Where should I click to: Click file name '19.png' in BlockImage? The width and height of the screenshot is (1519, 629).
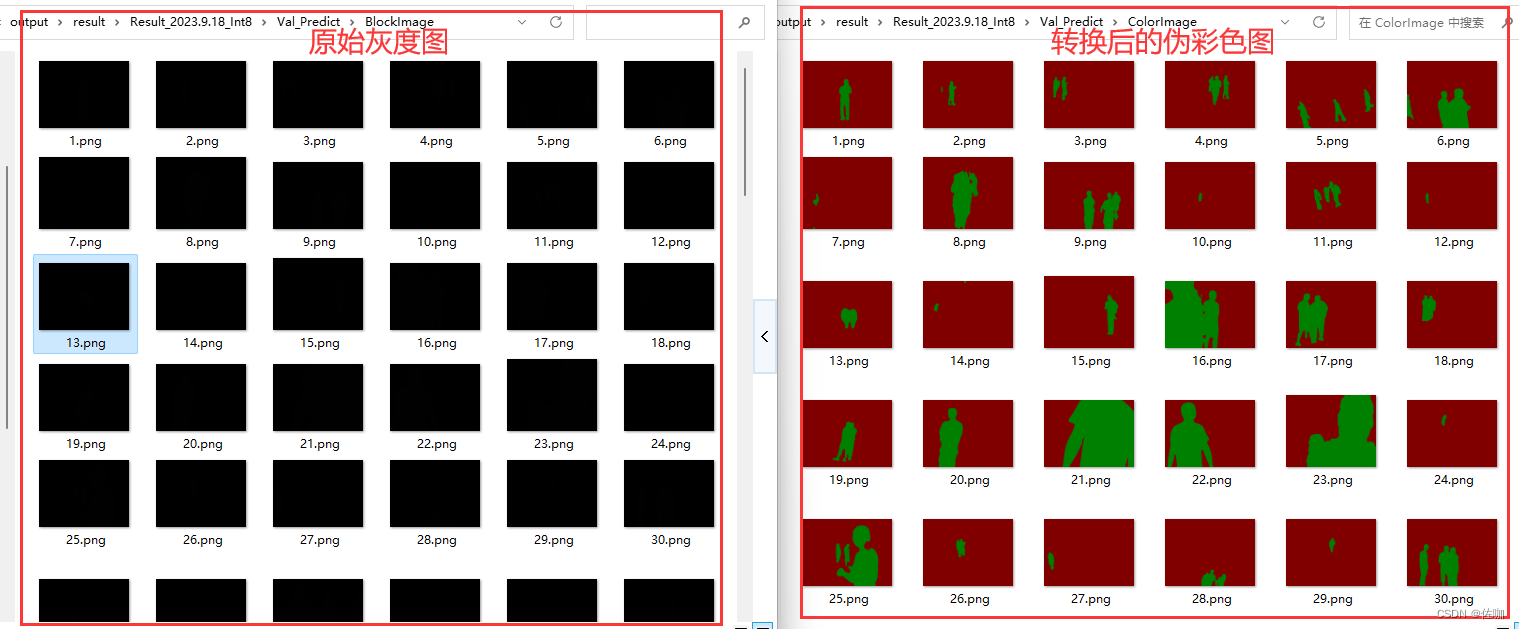pos(86,444)
